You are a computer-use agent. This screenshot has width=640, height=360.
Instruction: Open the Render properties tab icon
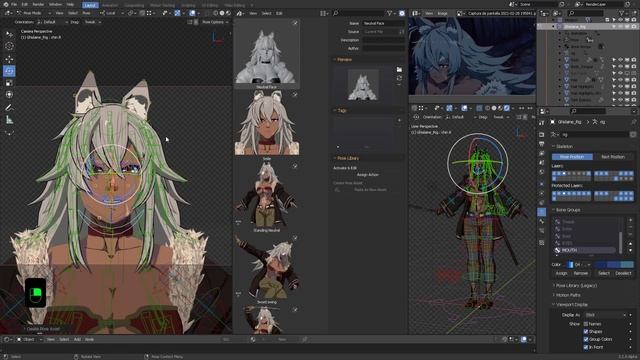(x=542, y=134)
